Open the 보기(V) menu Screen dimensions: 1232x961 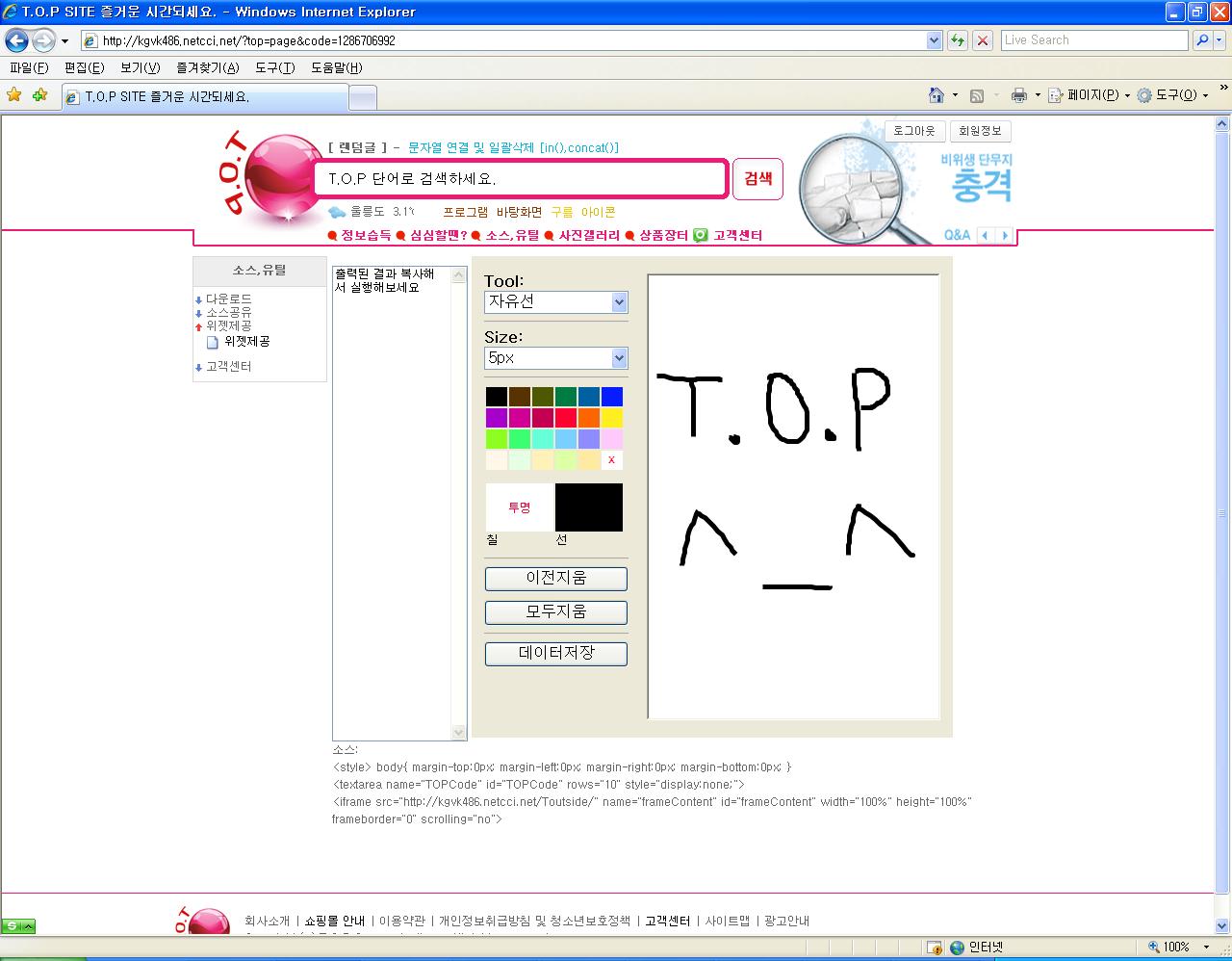[x=141, y=67]
